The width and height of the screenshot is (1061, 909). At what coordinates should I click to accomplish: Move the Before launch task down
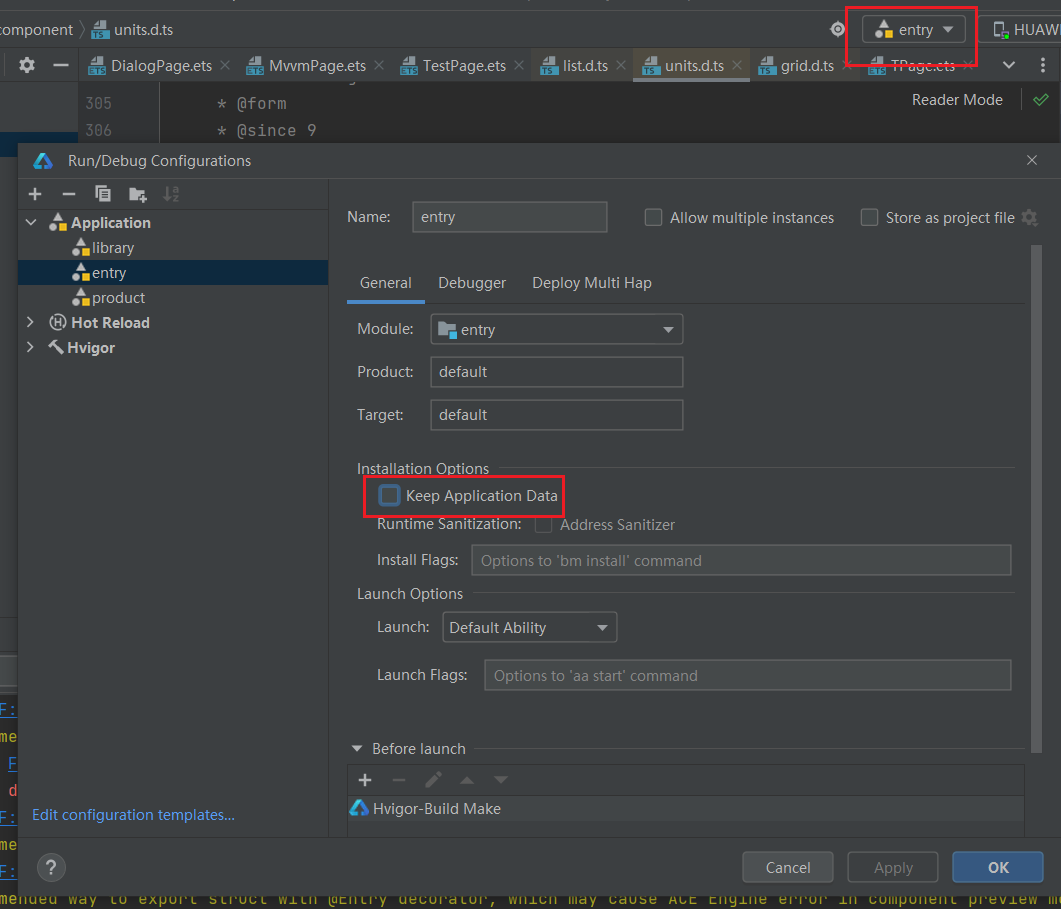point(501,780)
